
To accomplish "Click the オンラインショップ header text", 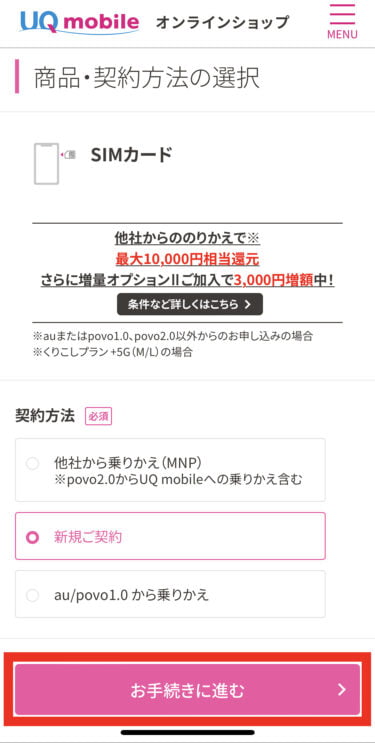I will pyautogui.click(x=222, y=22).
